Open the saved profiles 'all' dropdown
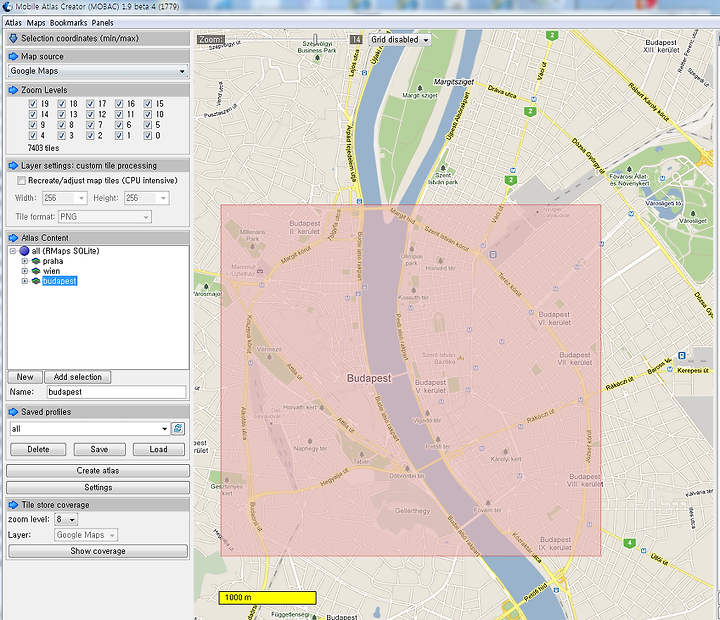 tap(90, 428)
